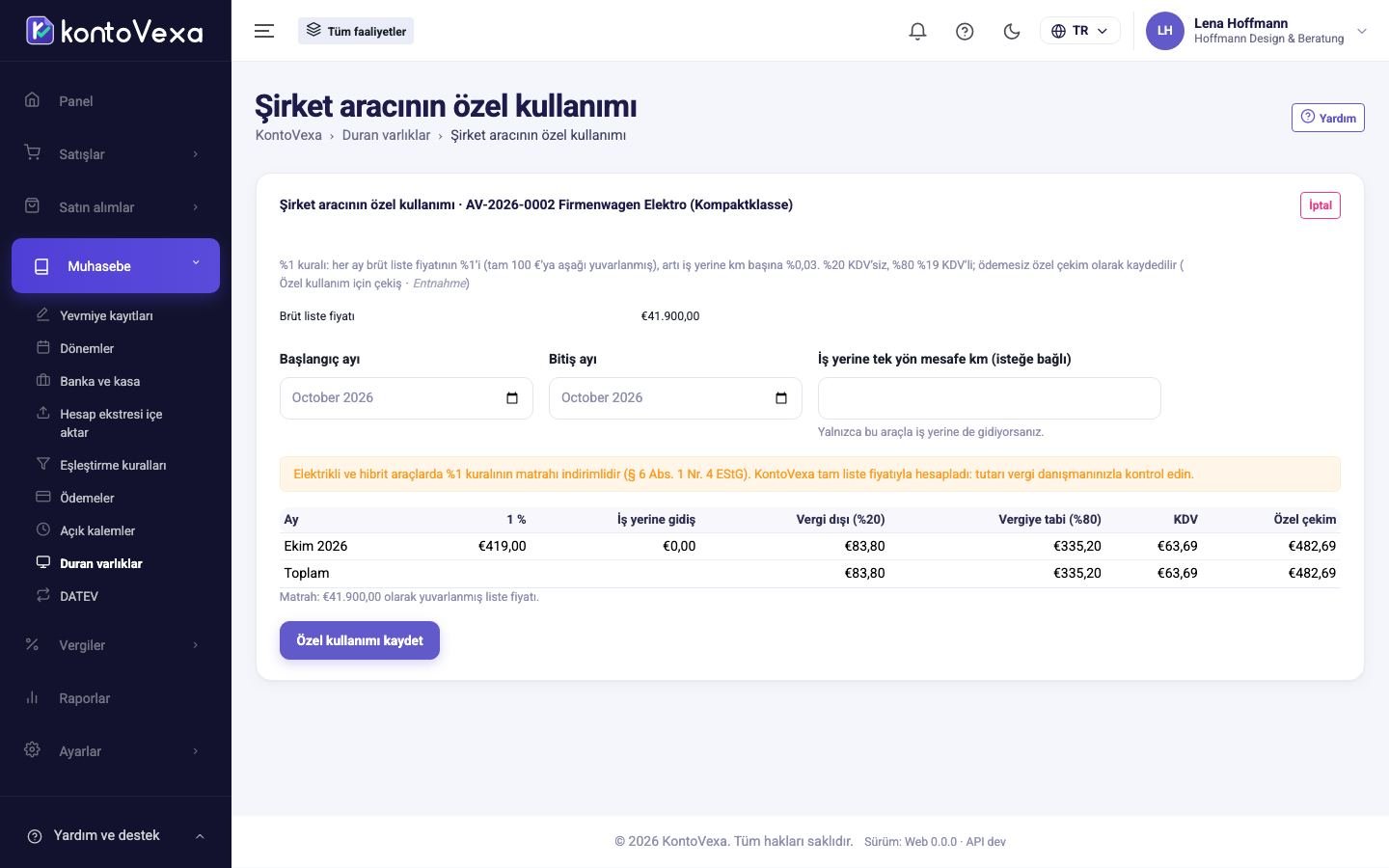
Task: Open the help question-mark icon in header
Action: (965, 31)
